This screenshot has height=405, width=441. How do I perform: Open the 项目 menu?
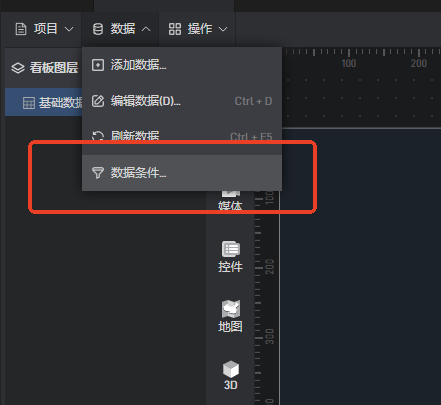pyautogui.click(x=44, y=29)
